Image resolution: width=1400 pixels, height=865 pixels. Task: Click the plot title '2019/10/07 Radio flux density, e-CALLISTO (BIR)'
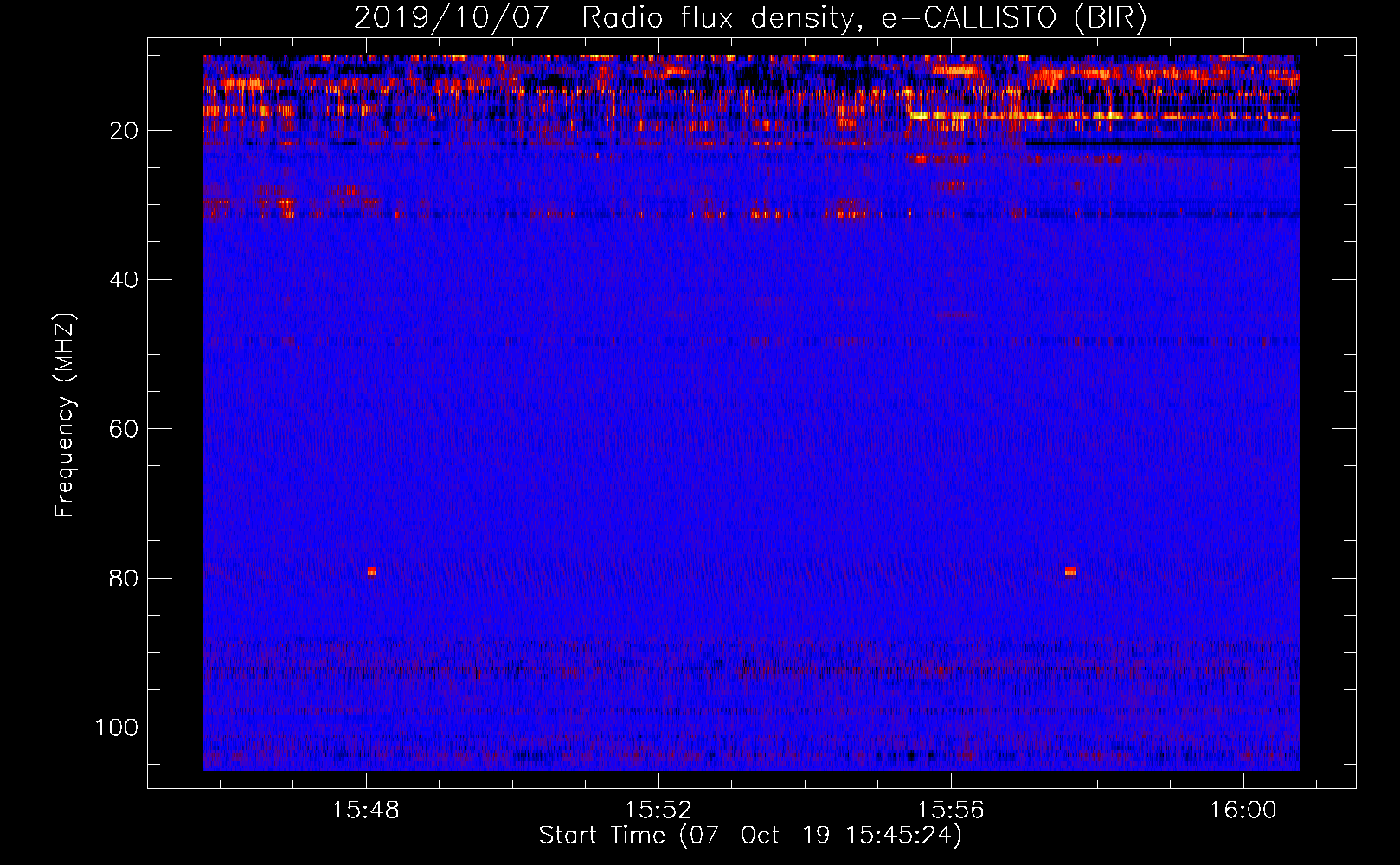pos(750,17)
